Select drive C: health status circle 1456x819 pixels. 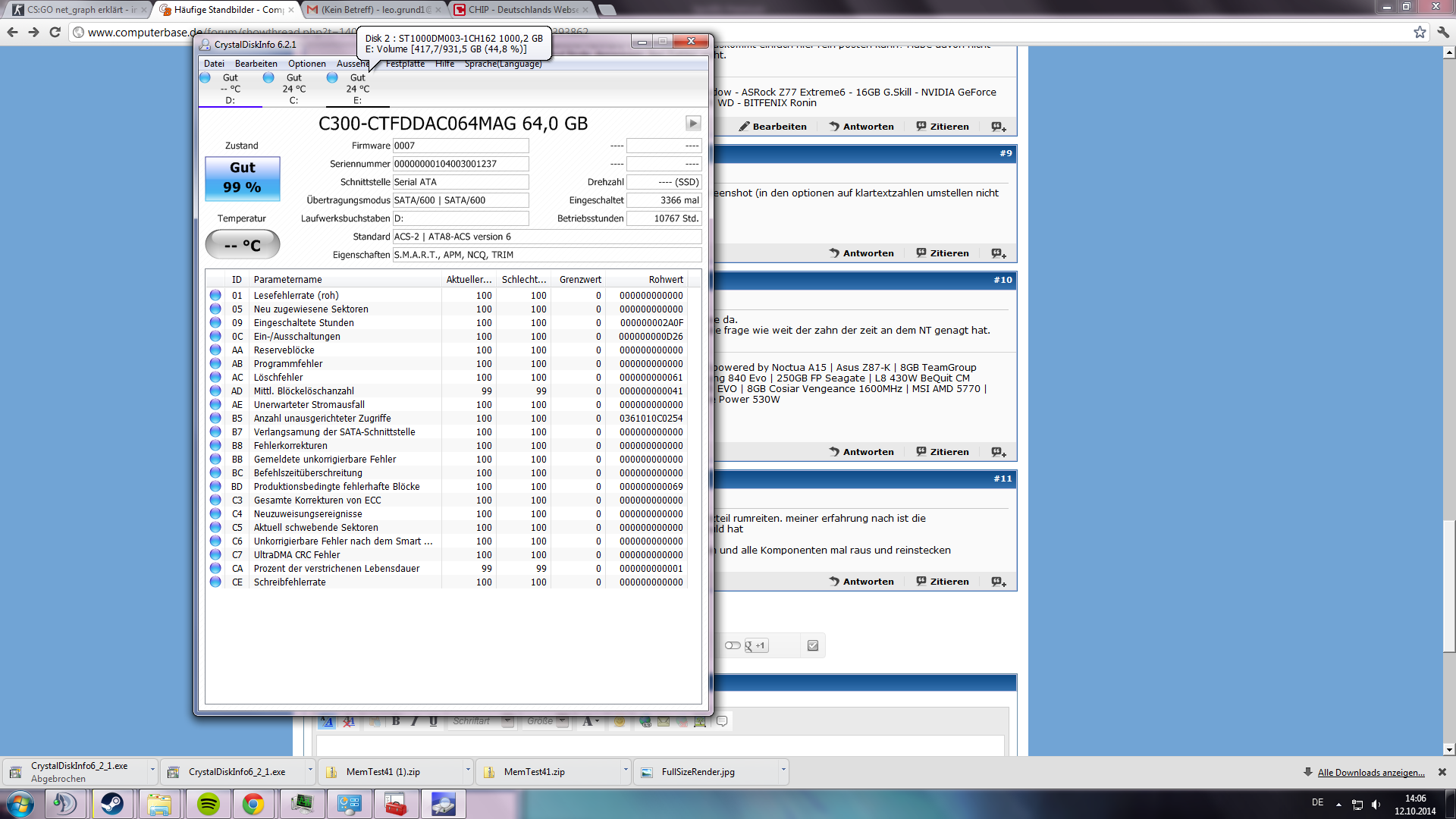[x=268, y=78]
